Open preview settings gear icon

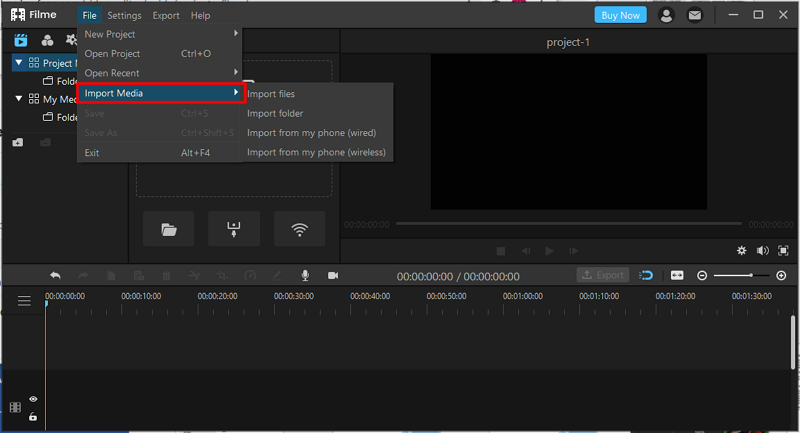tap(741, 250)
